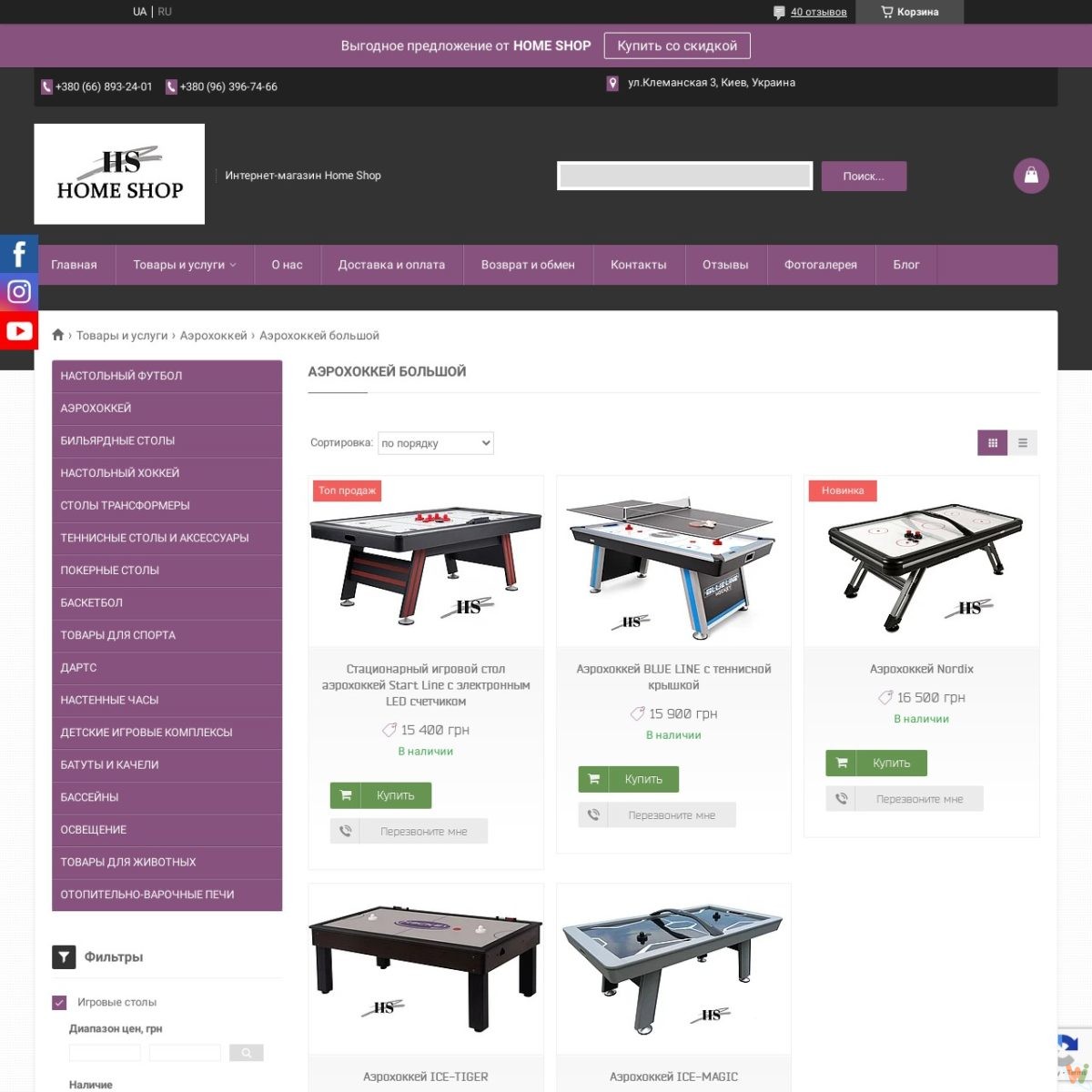Go to home via breadcrumb house icon
The height and width of the screenshot is (1092, 1092).
pyautogui.click(x=58, y=335)
